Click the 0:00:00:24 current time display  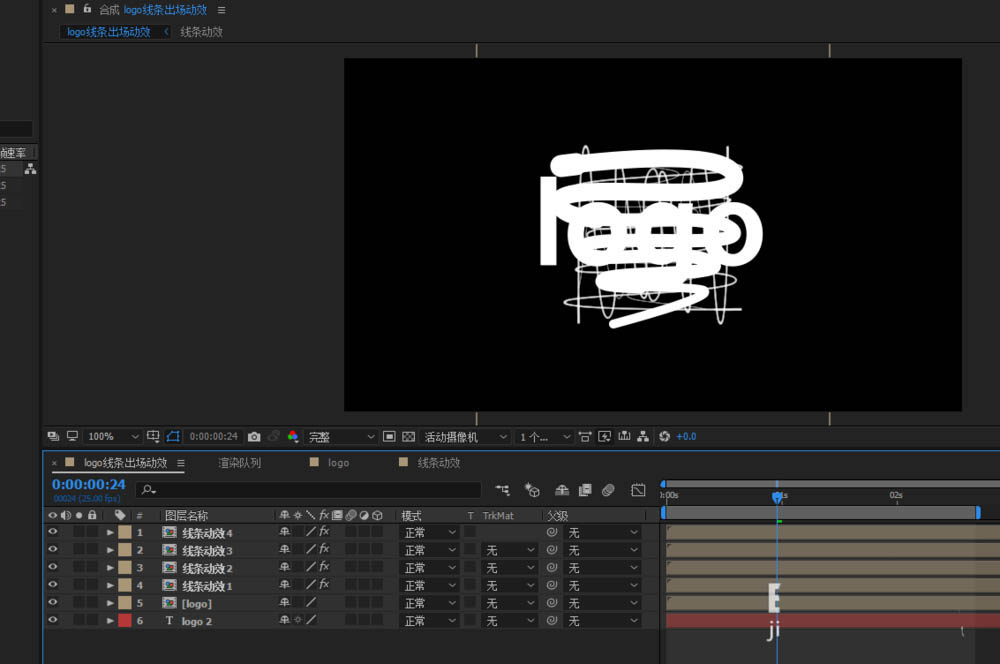pos(89,485)
